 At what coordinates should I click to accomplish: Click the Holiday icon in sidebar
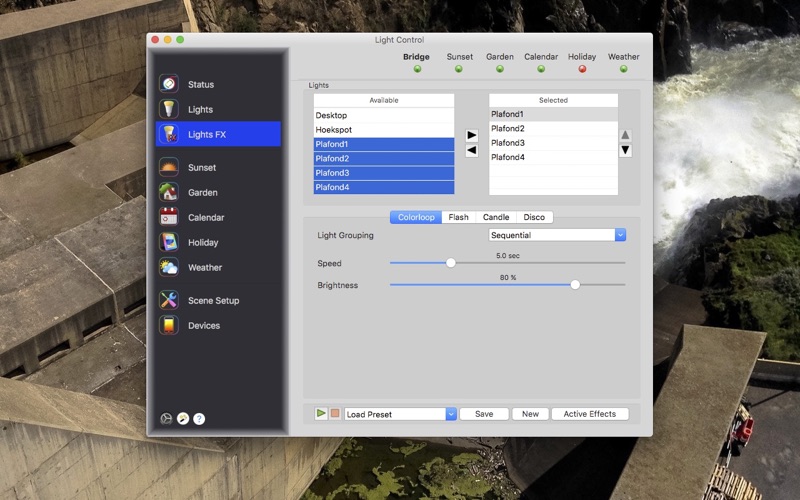(168, 242)
